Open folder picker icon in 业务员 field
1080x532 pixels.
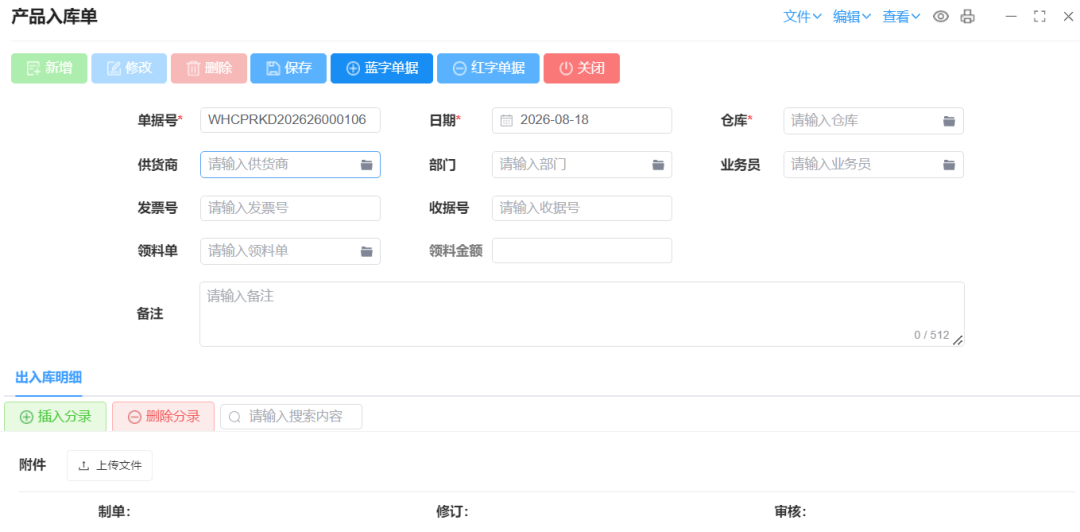[949, 165]
